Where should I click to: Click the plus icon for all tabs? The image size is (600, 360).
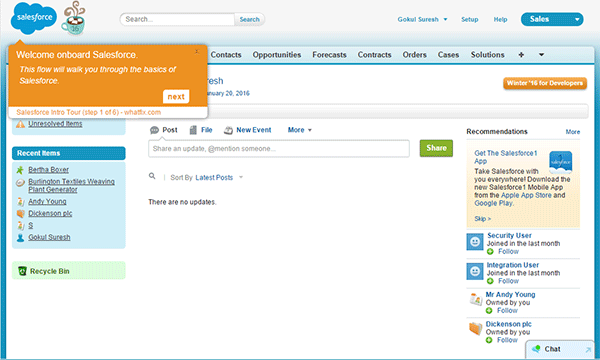(521, 55)
